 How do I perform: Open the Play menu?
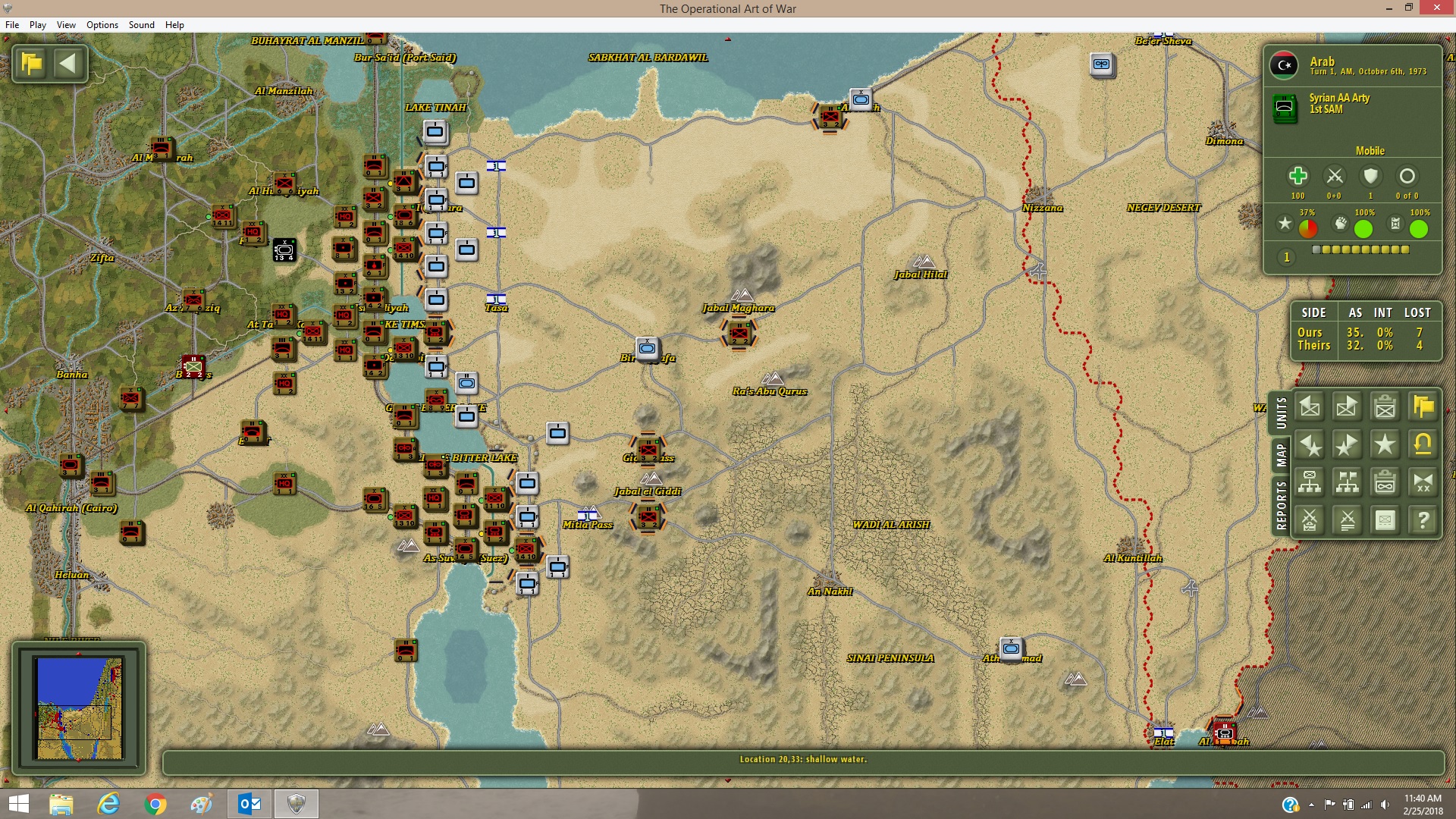coord(38,24)
